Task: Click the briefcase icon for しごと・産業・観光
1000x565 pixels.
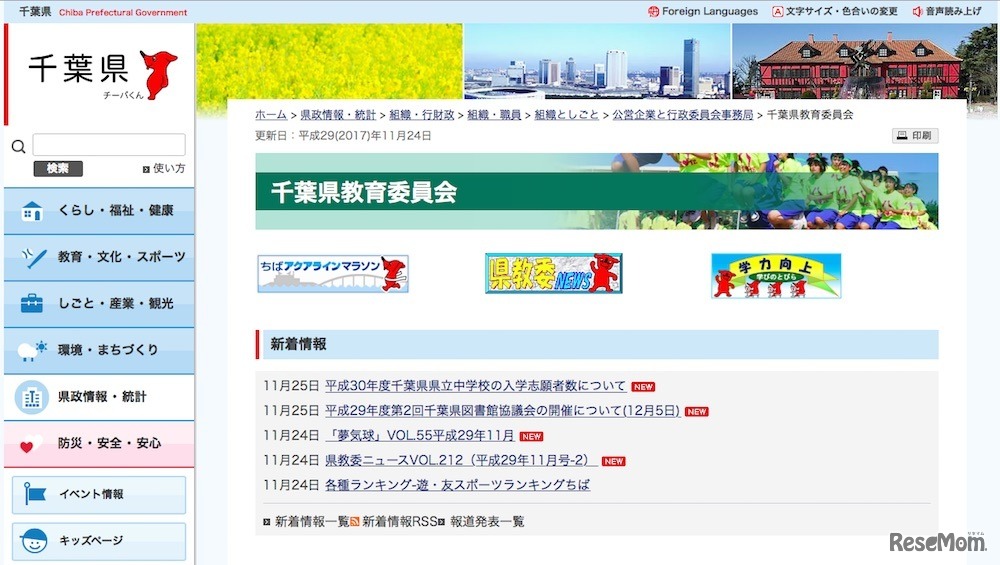Action: click(32, 304)
